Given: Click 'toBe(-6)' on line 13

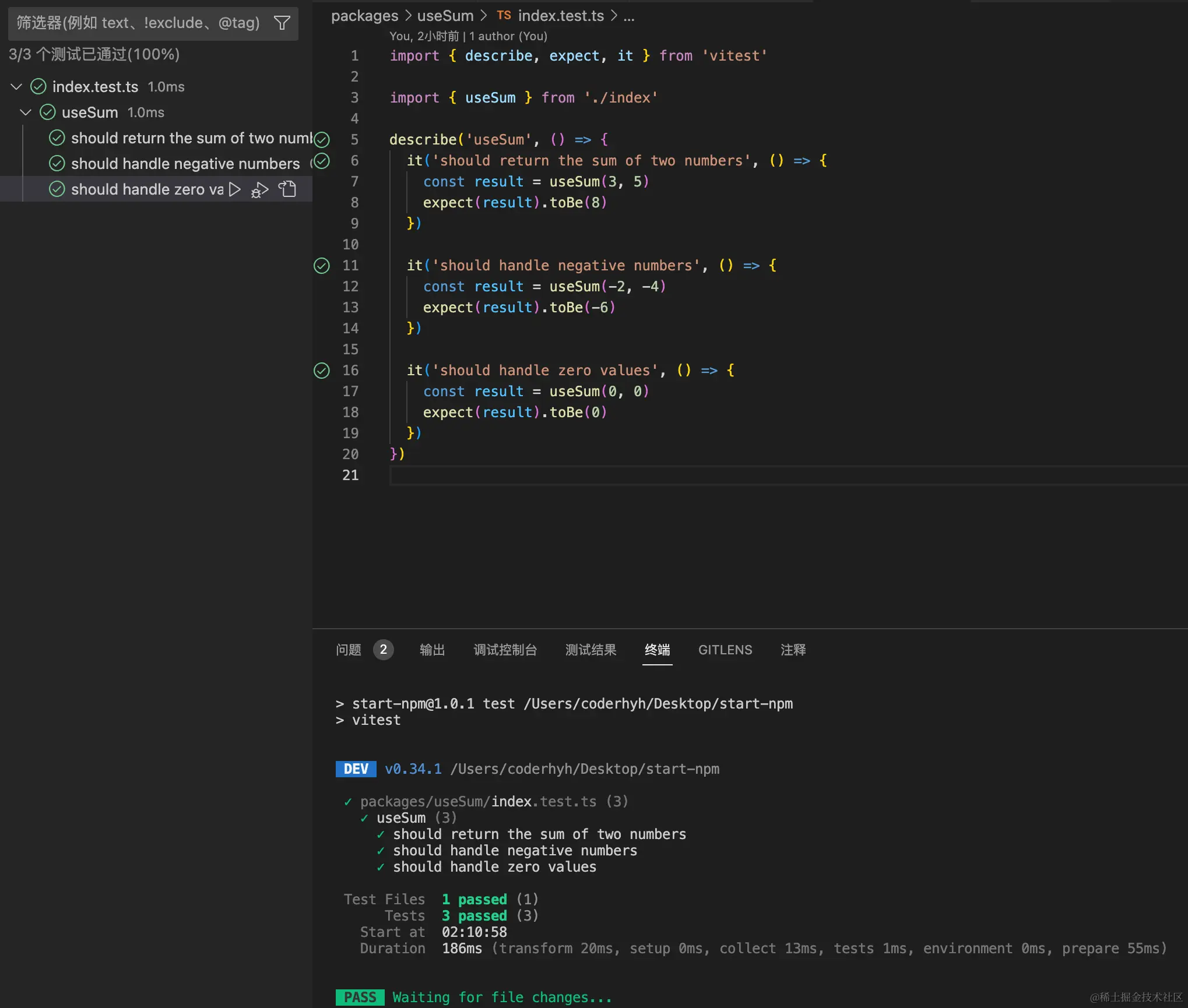Looking at the screenshot, I should (x=582, y=308).
